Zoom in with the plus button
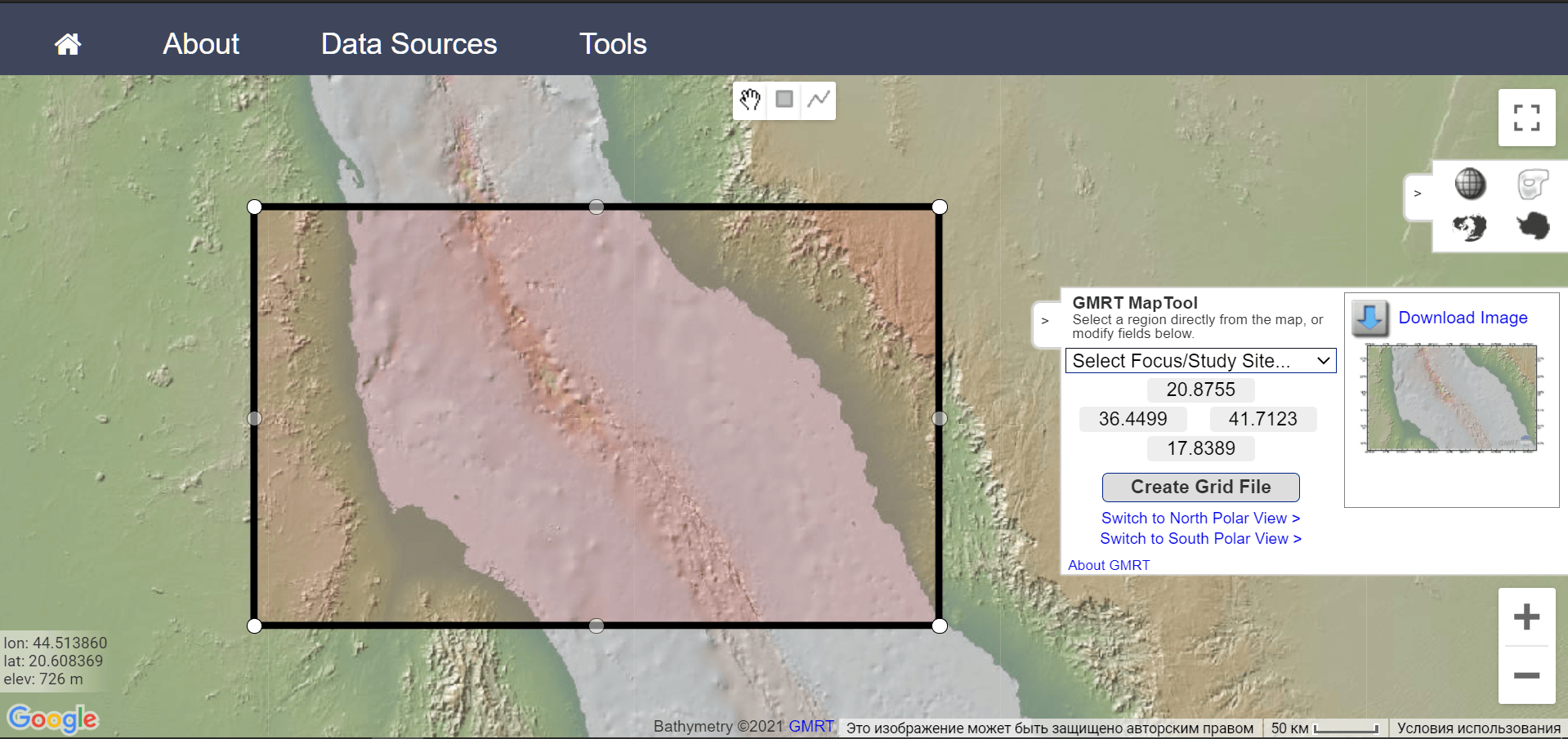 [x=1526, y=617]
